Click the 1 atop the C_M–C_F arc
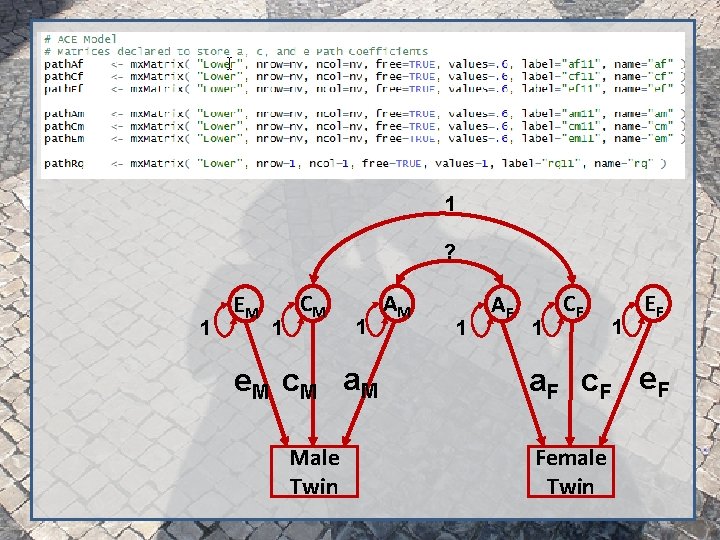The height and width of the screenshot is (540, 720). [450, 203]
